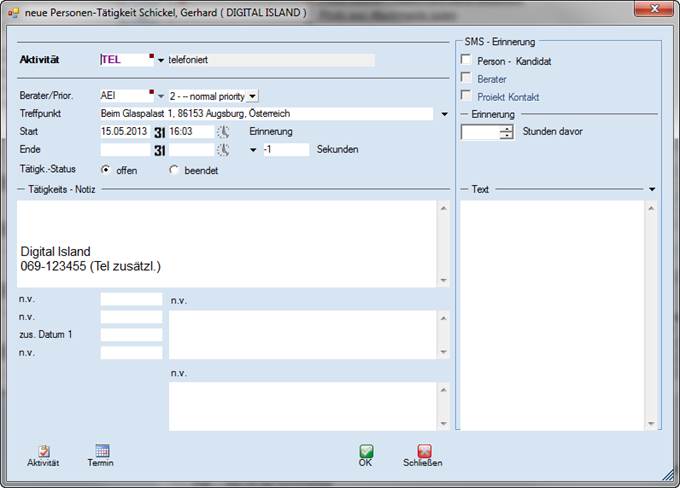Select the 'beendet' status radio button

click(174, 170)
